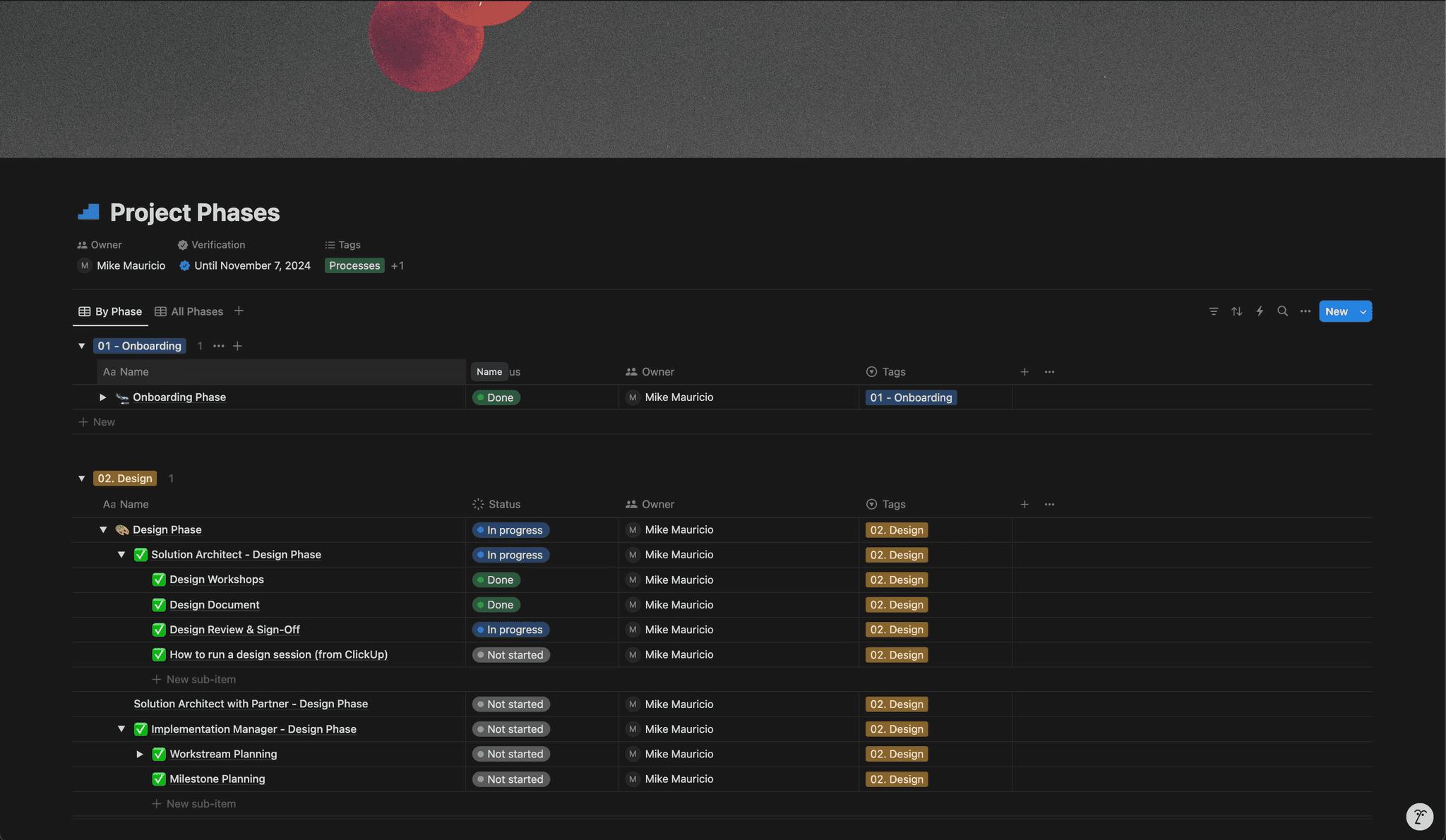The image size is (1446, 840).
Task: Switch to the All Phases tab
Action: click(189, 311)
